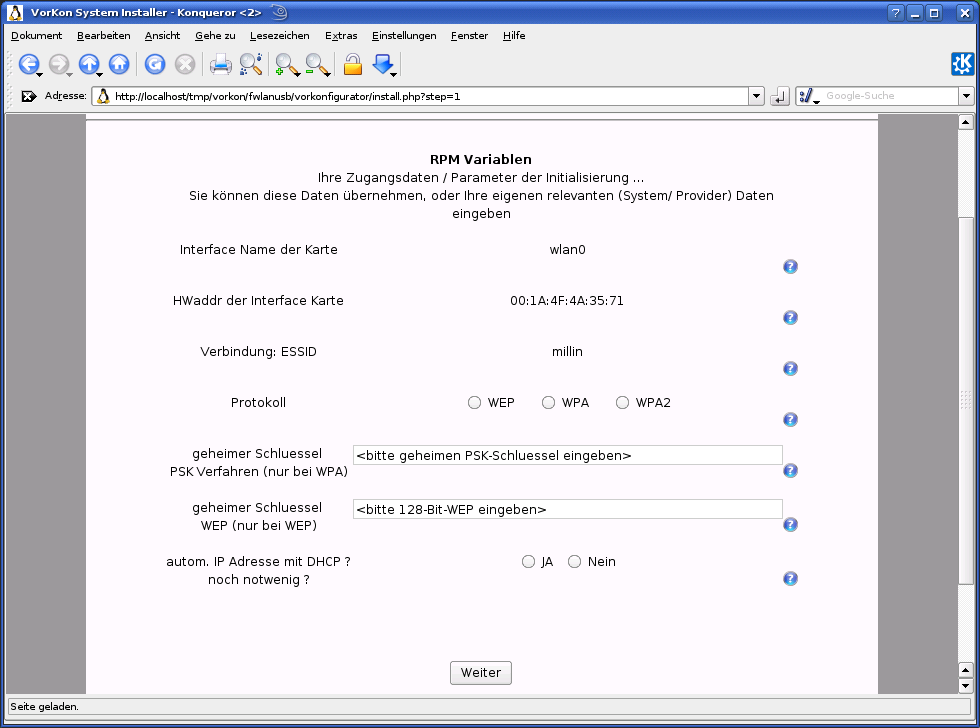The image size is (980, 728).
Task: Click the scrollbar up arrow at top
Action: pyautogui.click(x=966, y=122)
